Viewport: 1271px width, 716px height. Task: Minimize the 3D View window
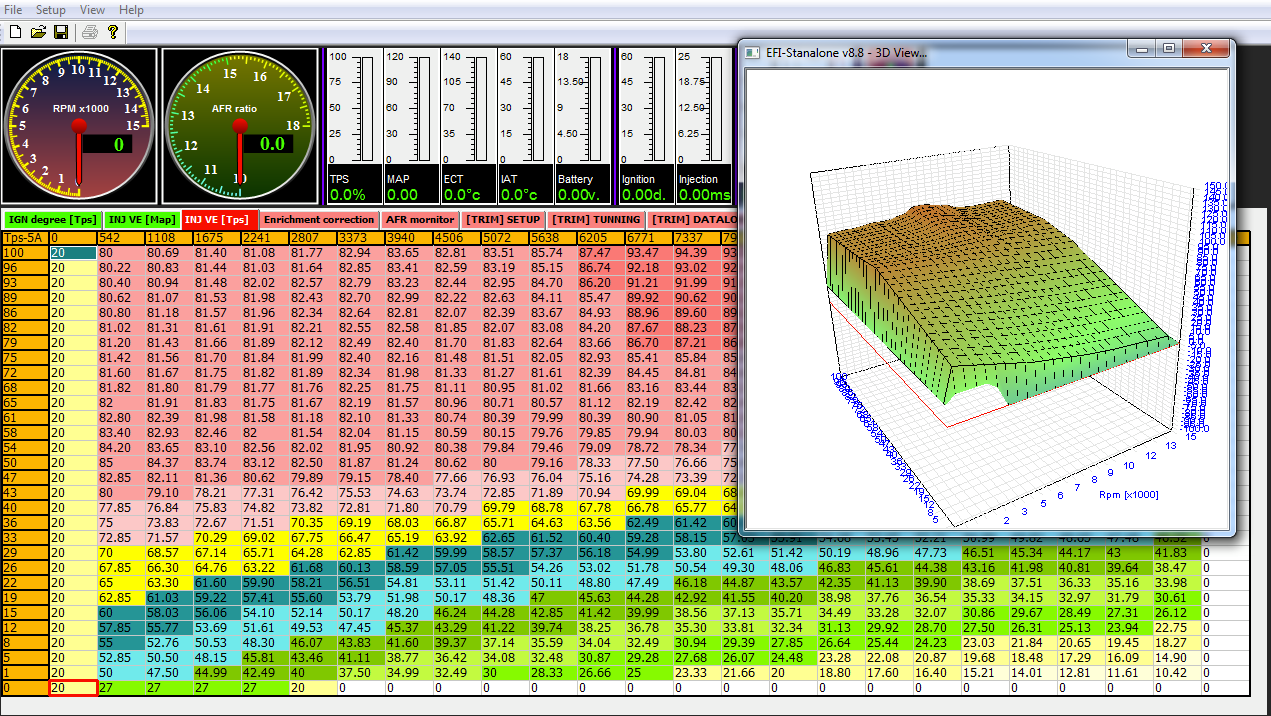click(1143, 48)
